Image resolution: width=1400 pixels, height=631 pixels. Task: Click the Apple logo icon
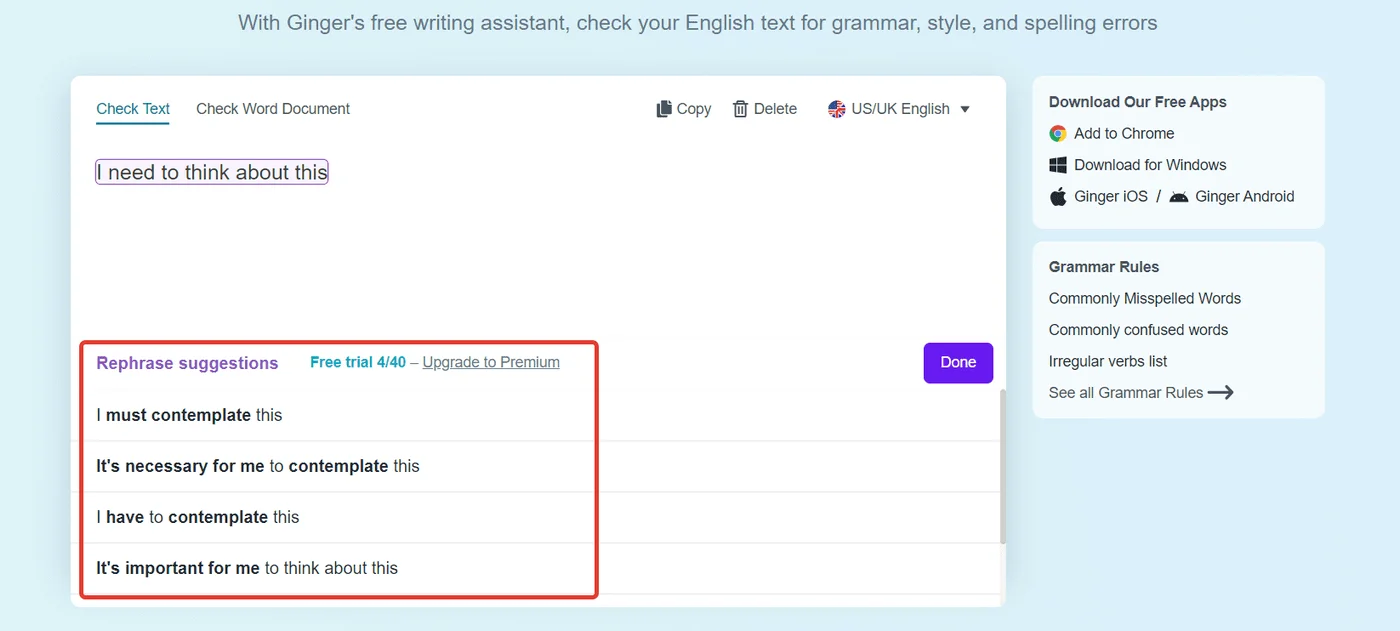click(1058, 197)
